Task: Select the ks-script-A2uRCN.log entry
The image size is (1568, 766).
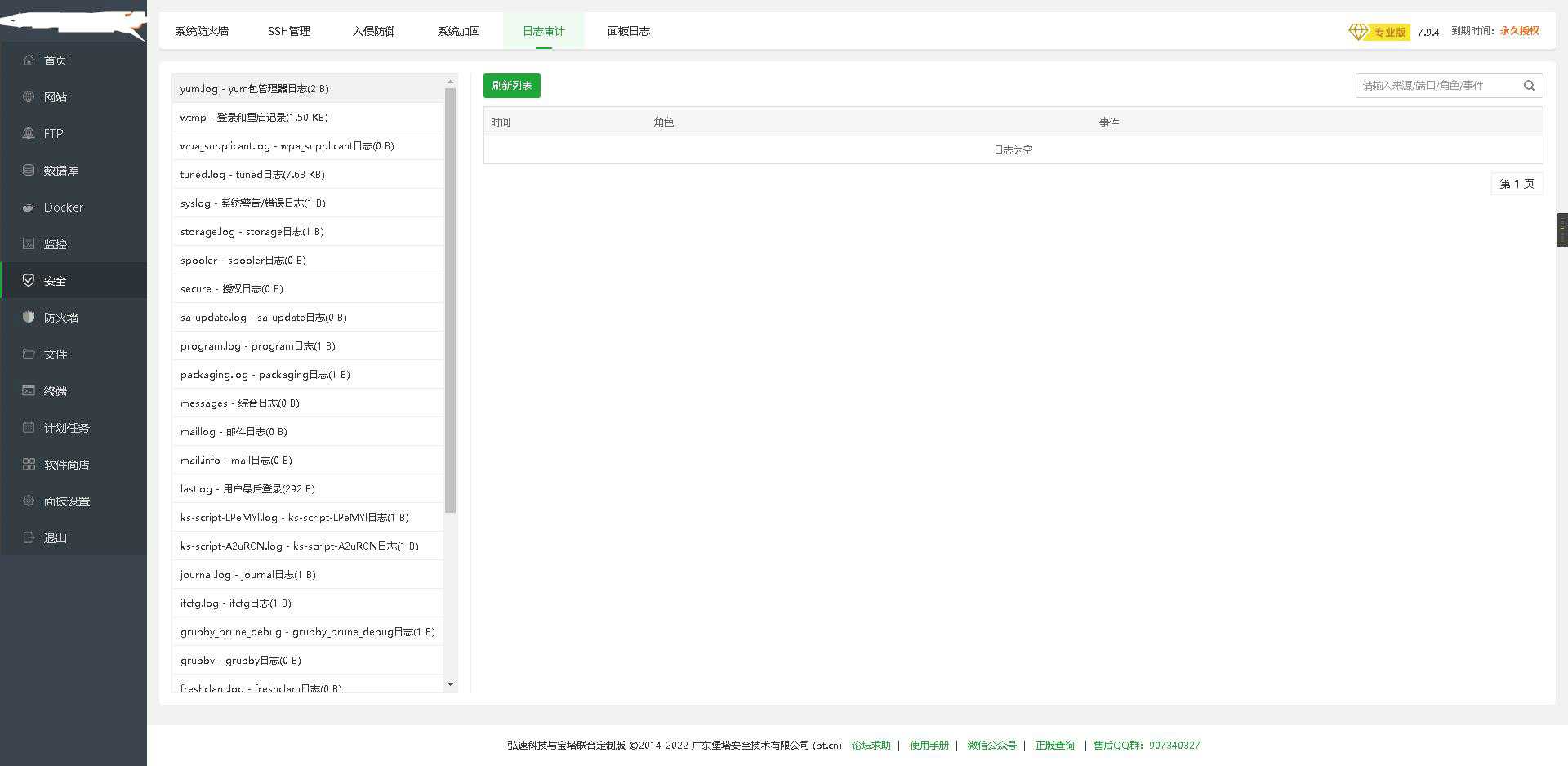Action: pos(308,546)
